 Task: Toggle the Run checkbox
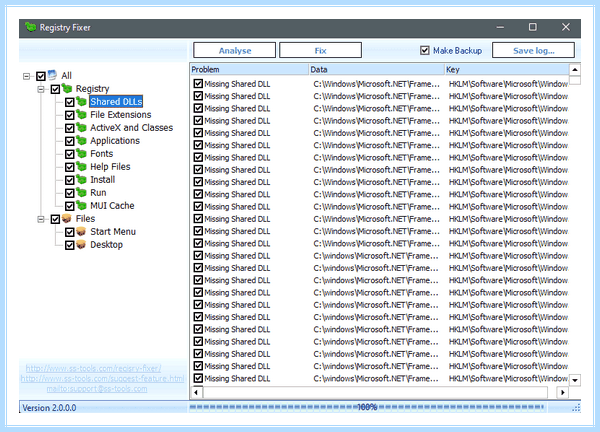[69, 193]
